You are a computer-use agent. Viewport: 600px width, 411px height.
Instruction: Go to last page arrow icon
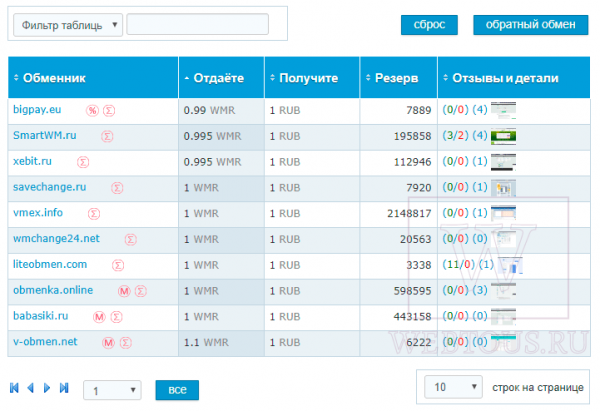point(64,388)
